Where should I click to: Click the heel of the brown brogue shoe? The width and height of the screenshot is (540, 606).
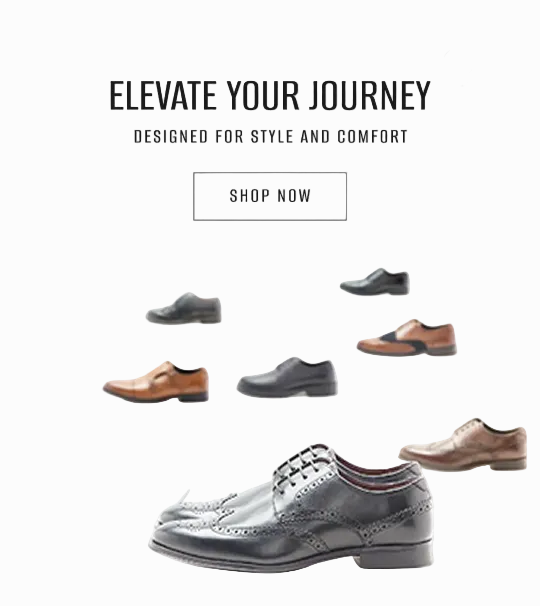pyautogui.click(x=508, y=463)
